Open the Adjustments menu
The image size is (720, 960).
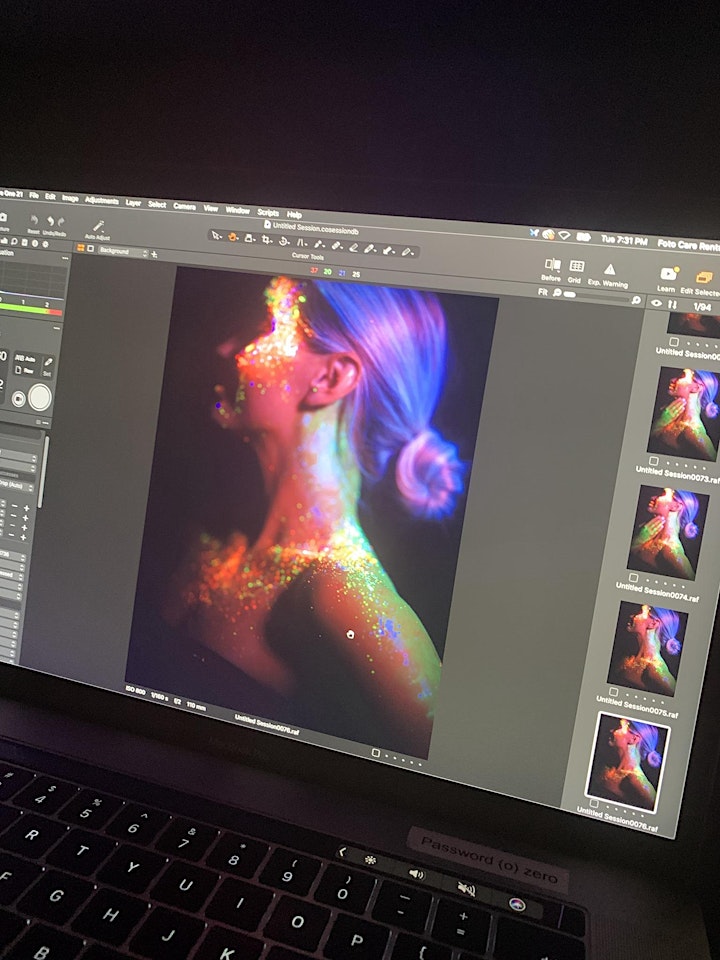[102, 200]
